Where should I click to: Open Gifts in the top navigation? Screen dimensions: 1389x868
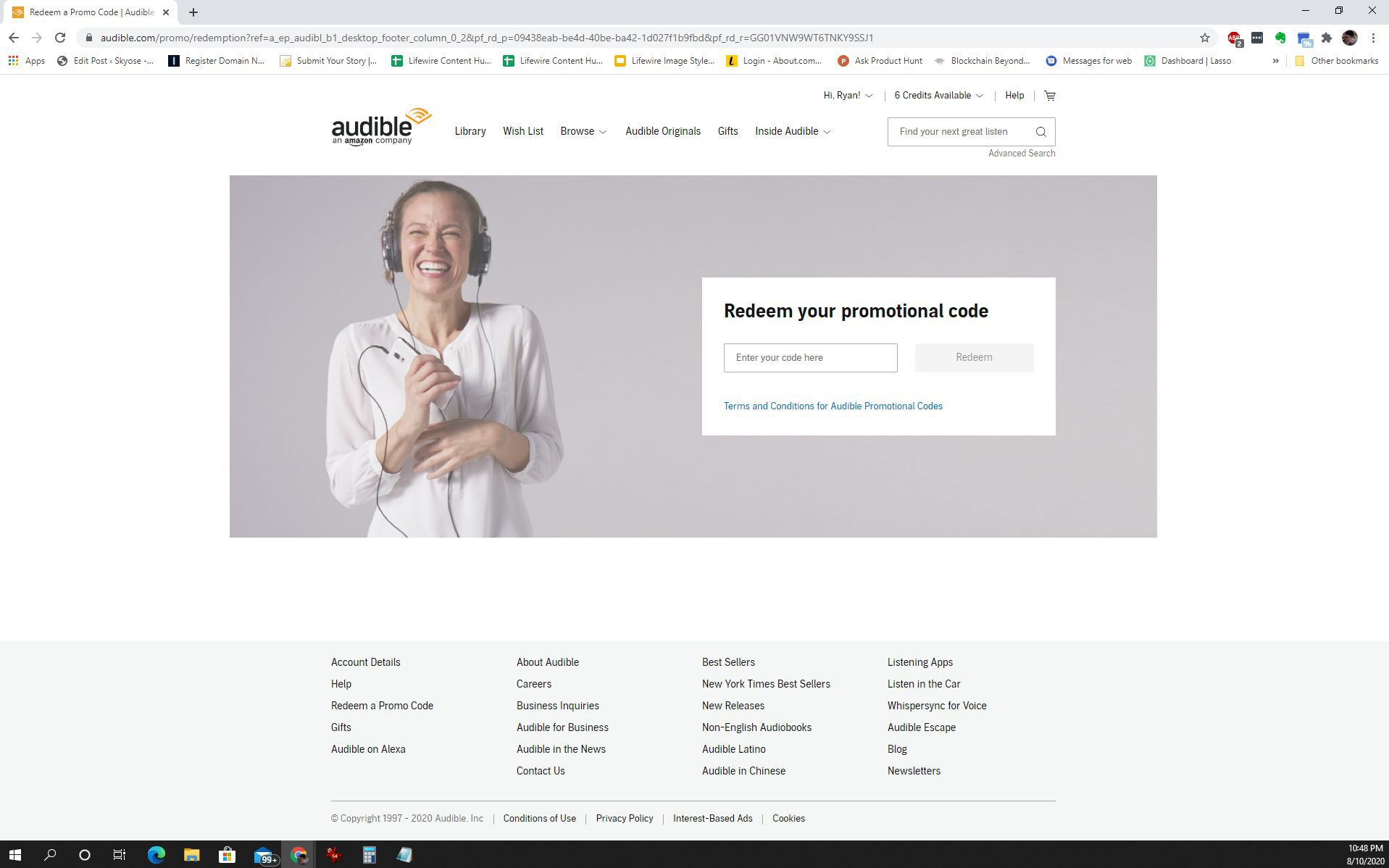pyautogui.click(x=727, y=131)
